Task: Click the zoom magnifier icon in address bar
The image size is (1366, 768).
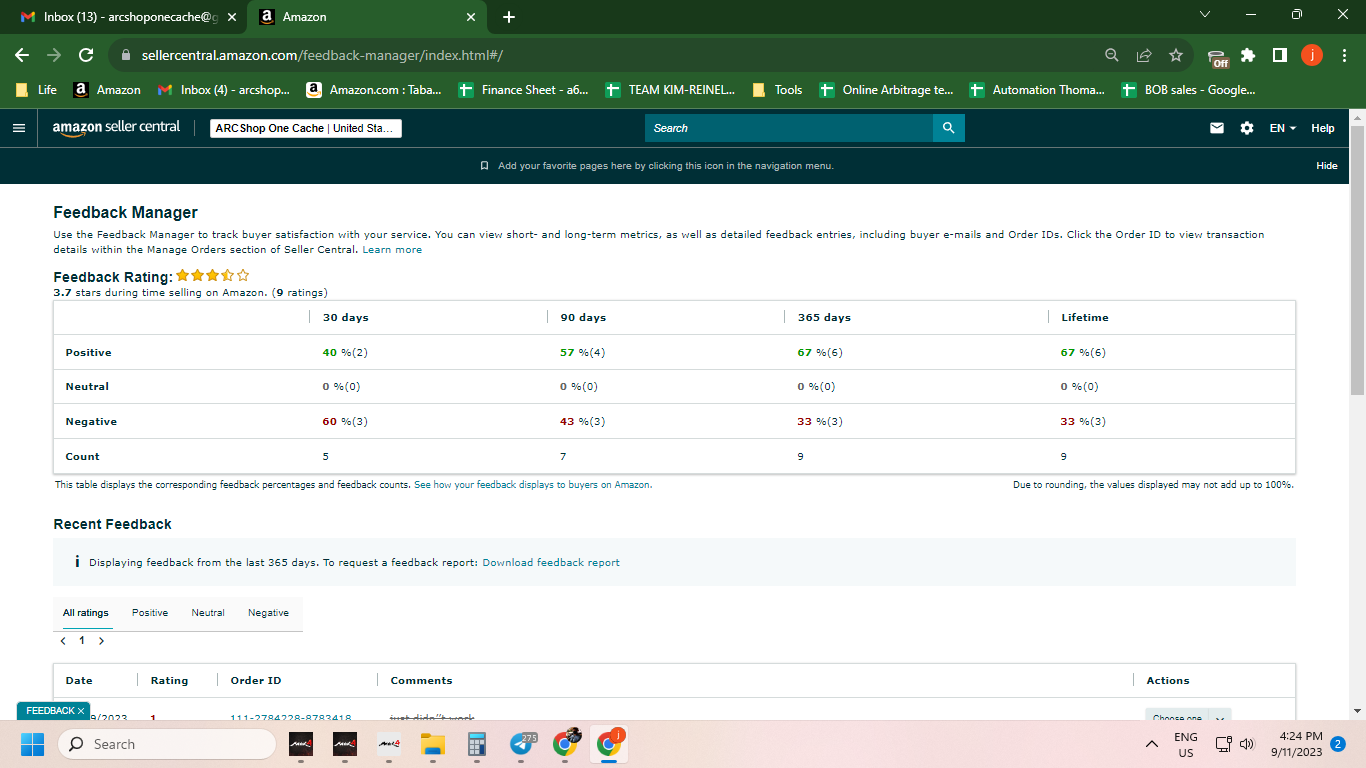Action: click(x=1112, y=55)
